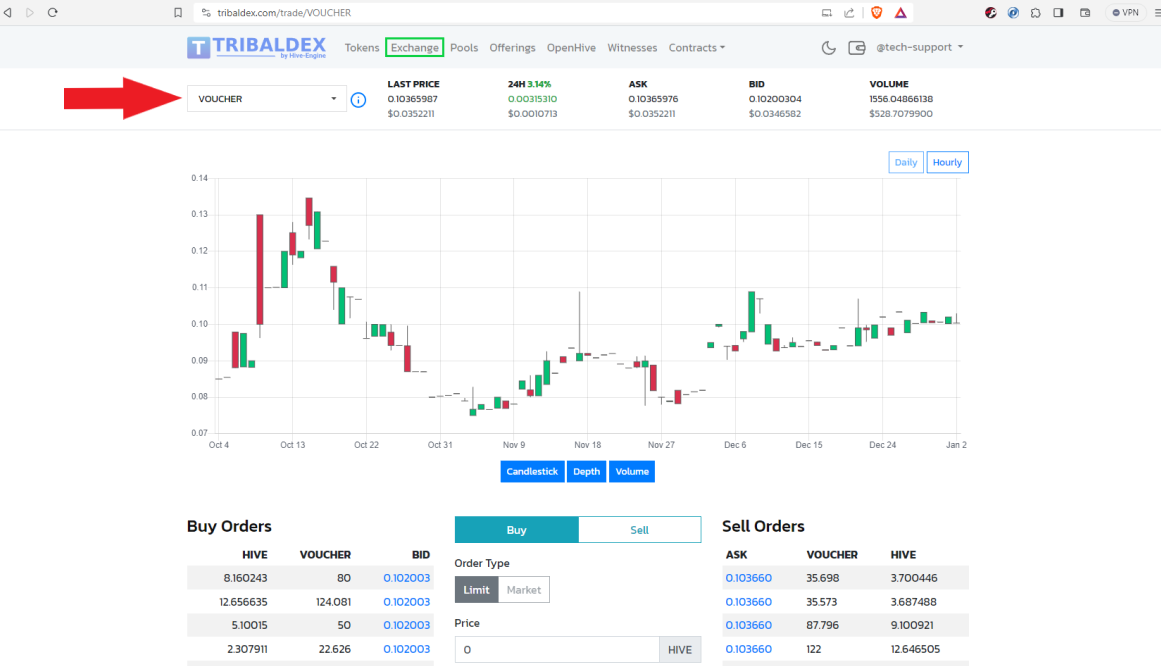
Task: Click bid 0.102003 in the 8.160243 HIVE row
Action: click(406, 578)
